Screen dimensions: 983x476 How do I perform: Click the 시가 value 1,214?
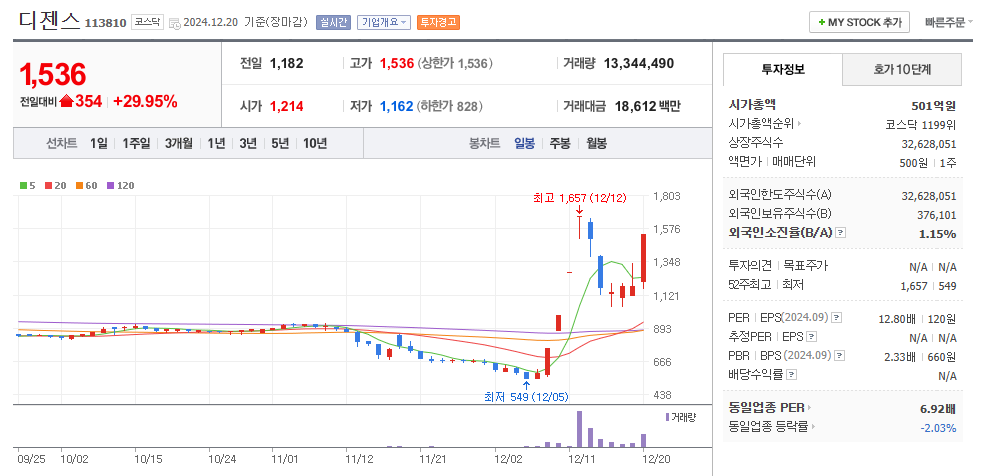click(286, 106)
